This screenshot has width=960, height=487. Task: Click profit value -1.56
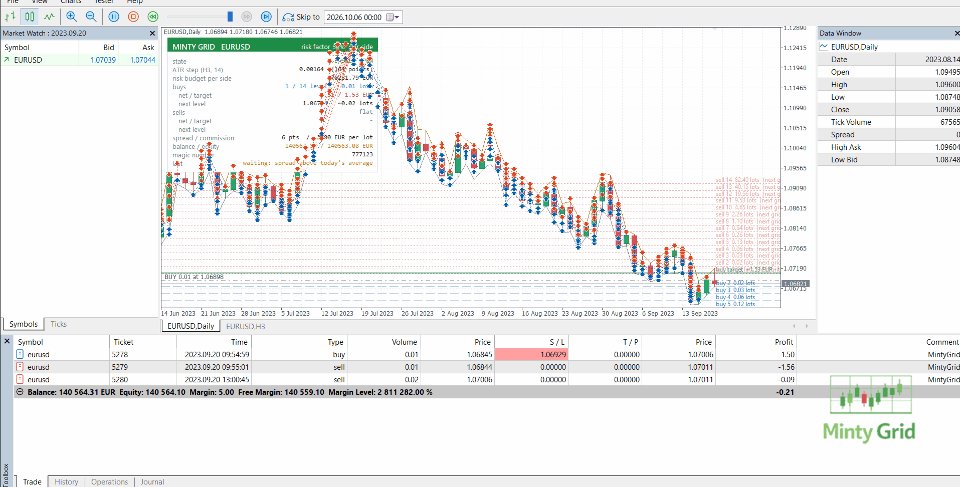pyautogui.click(x=784, y=367)
